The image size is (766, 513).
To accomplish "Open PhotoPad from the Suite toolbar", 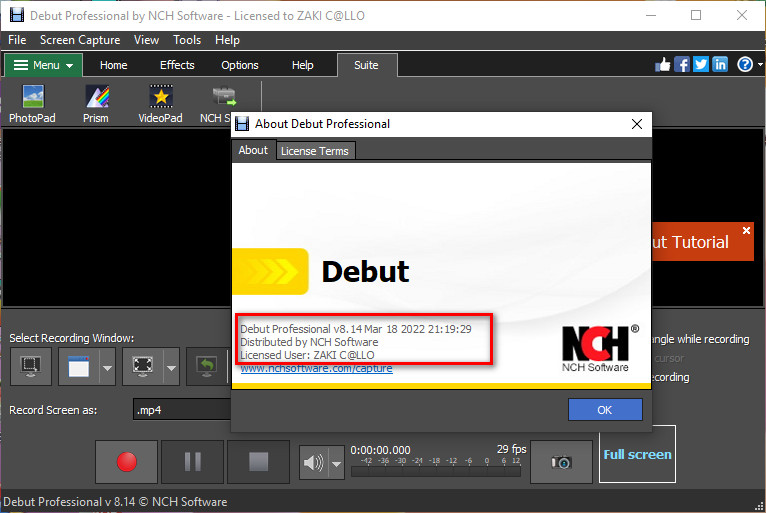I will 32,103.
